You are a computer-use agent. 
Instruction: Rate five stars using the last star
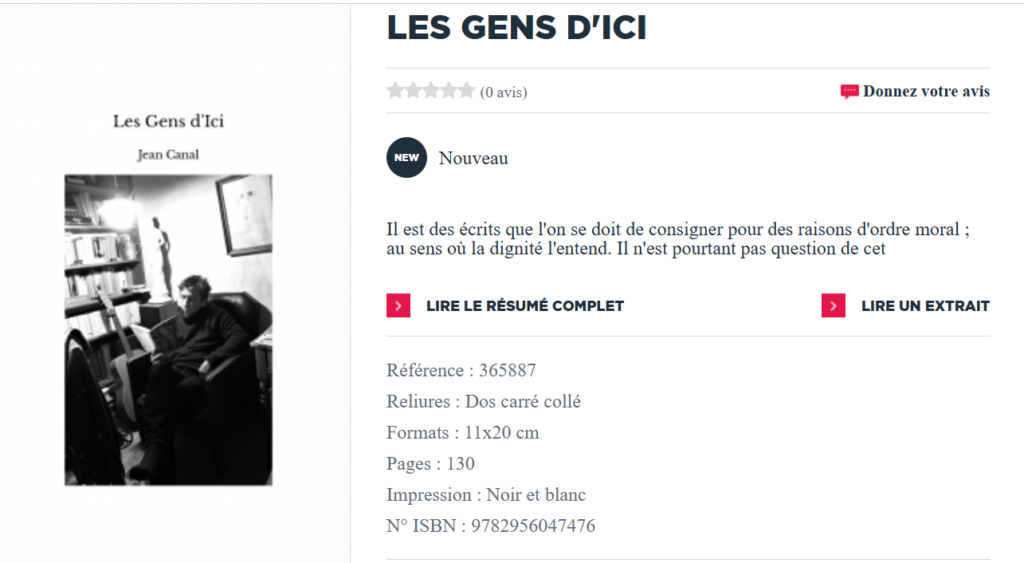tap(466, 91)
